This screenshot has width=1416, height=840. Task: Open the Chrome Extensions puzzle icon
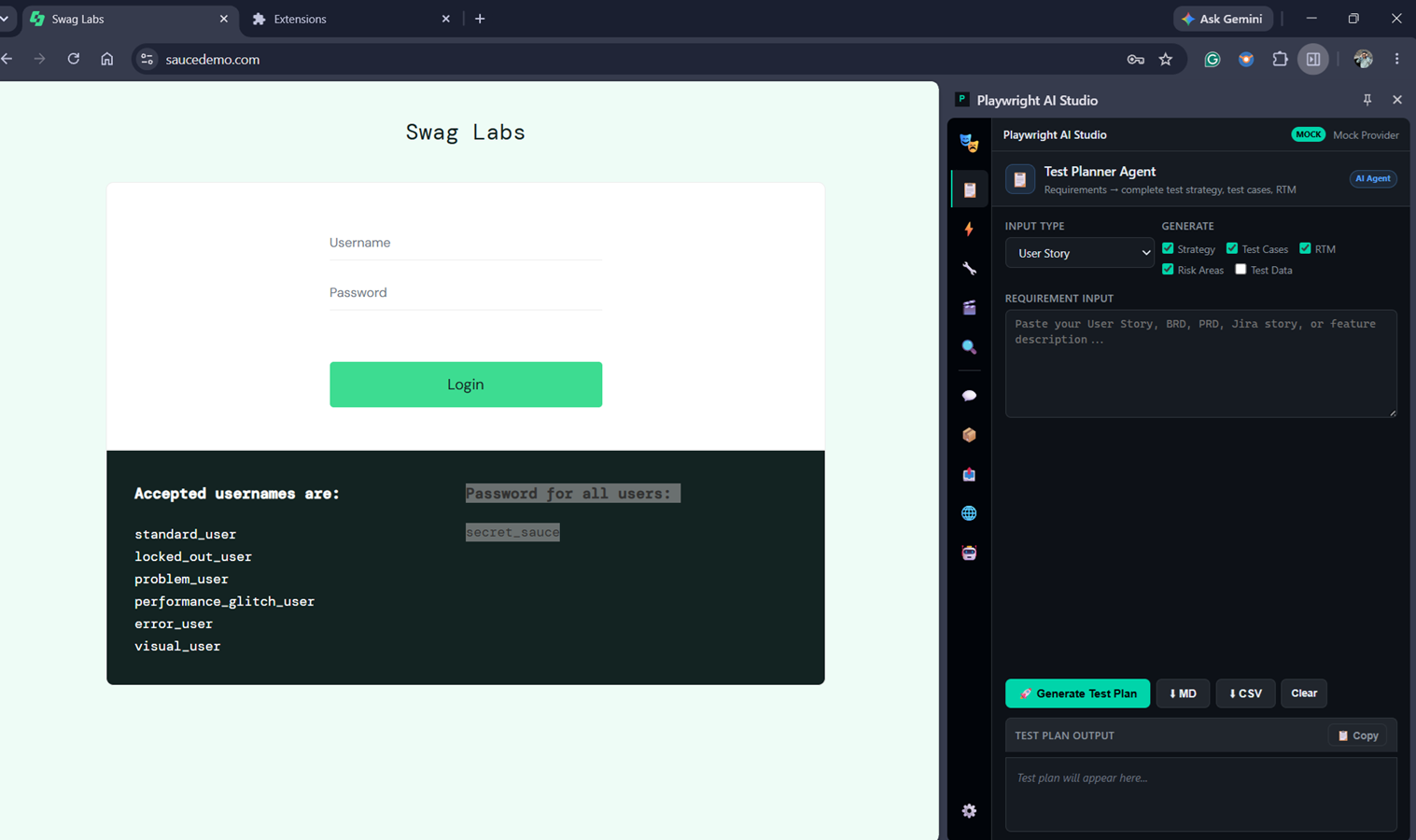tap(1280, 60)
